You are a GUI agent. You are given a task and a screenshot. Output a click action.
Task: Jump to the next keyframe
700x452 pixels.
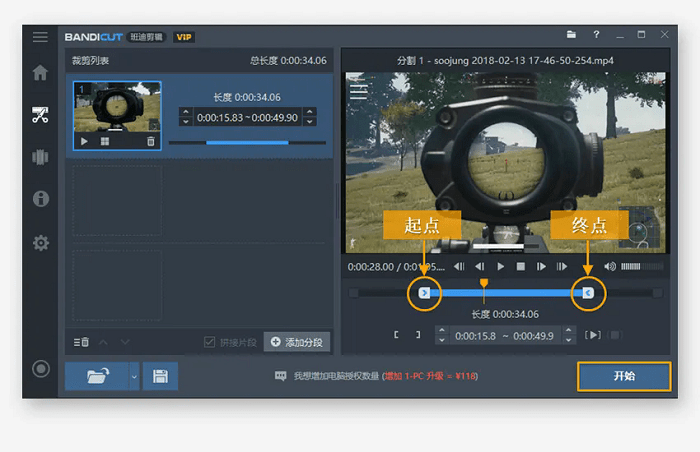pos(562,267)
